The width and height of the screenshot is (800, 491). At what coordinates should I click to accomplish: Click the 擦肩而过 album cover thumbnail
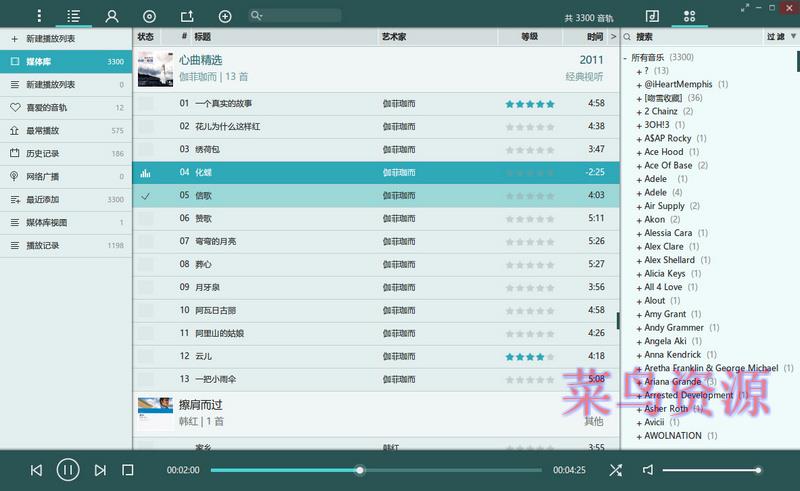pyautogui.click(x=155, y=413)
